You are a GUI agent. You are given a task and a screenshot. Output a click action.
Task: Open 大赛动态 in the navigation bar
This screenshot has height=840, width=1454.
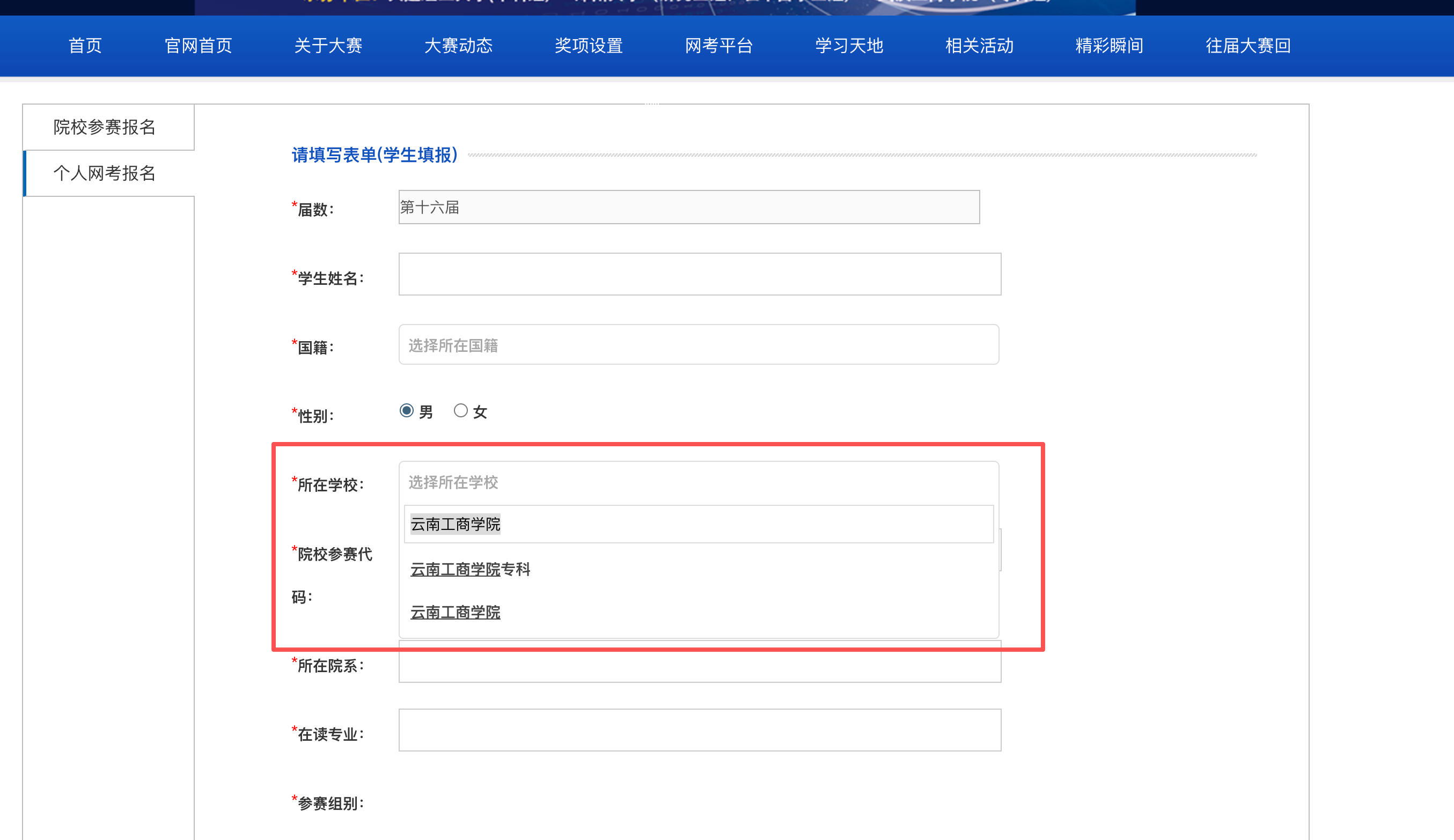point(458,46)
